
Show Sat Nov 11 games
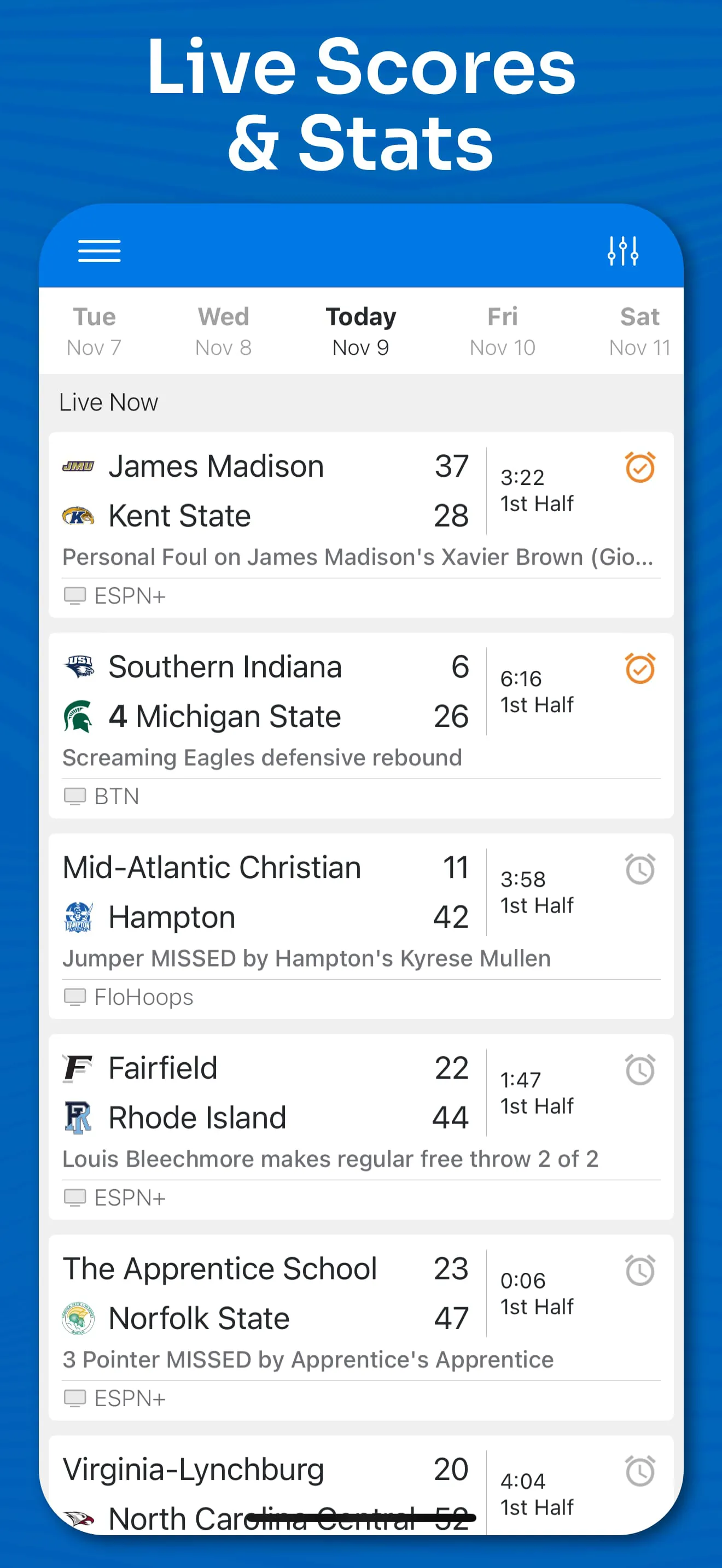pyautogui.click(x=639, y=331)
